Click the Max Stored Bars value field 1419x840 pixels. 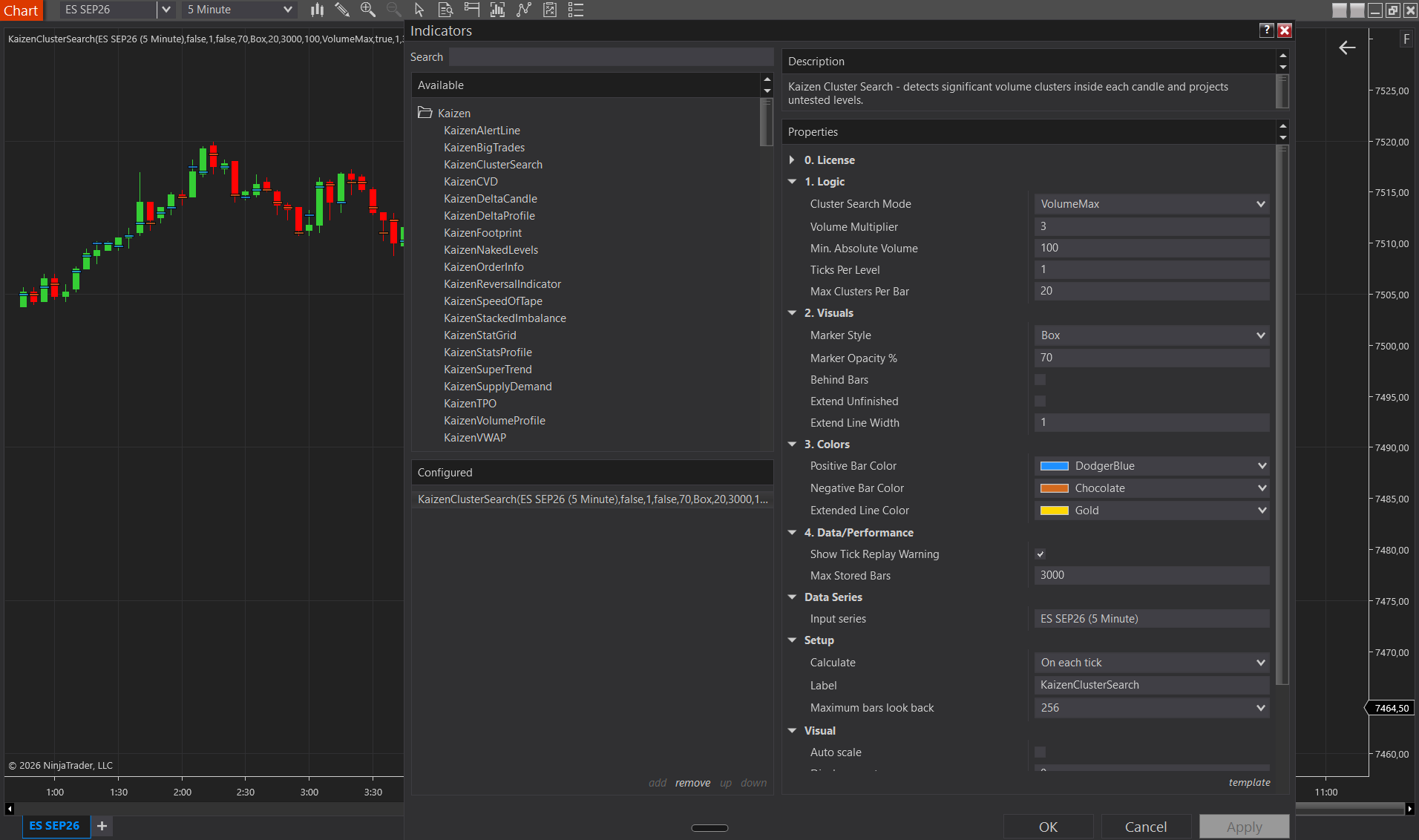(1152, 575)
